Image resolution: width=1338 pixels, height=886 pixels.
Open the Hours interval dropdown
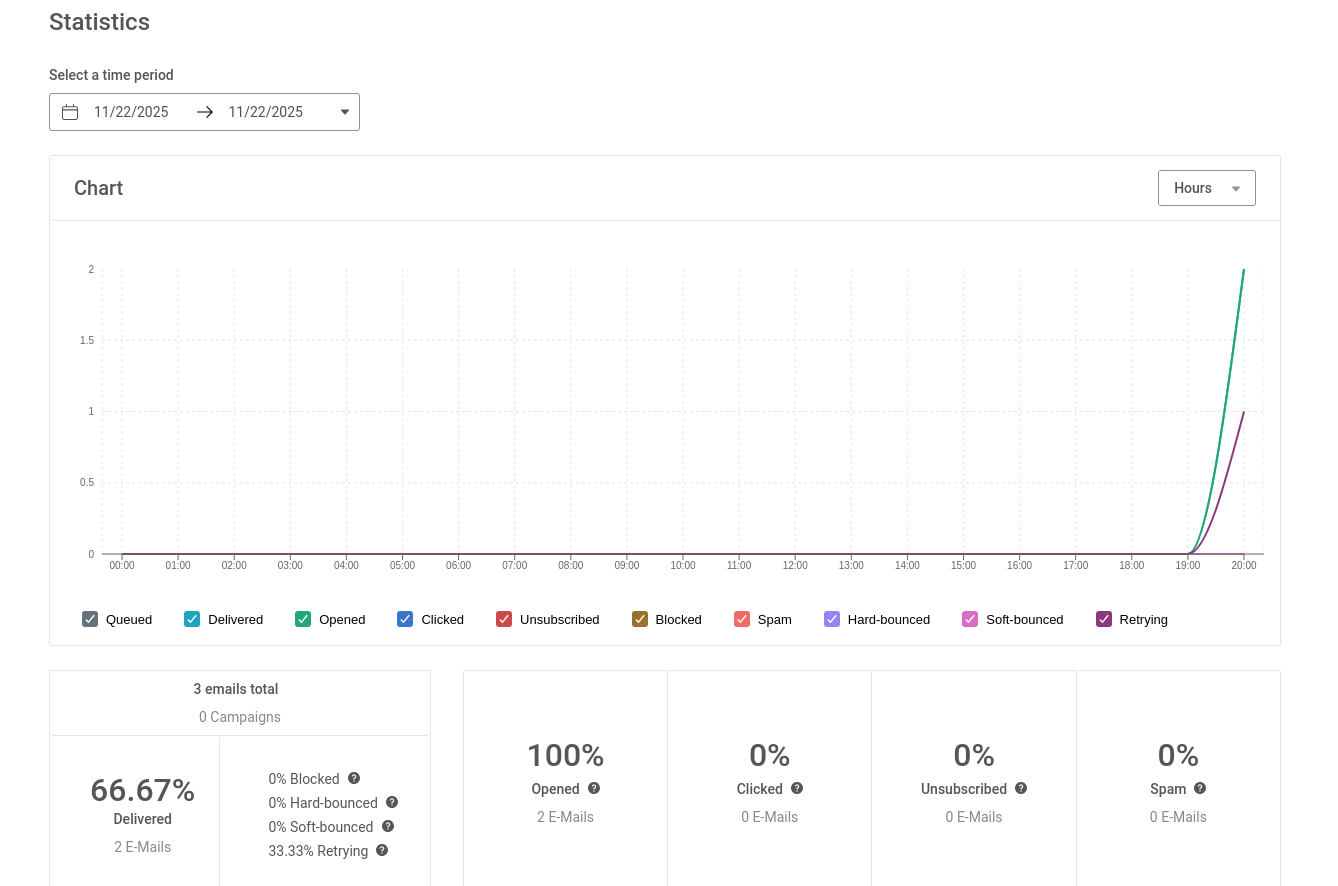point(1206,188)
